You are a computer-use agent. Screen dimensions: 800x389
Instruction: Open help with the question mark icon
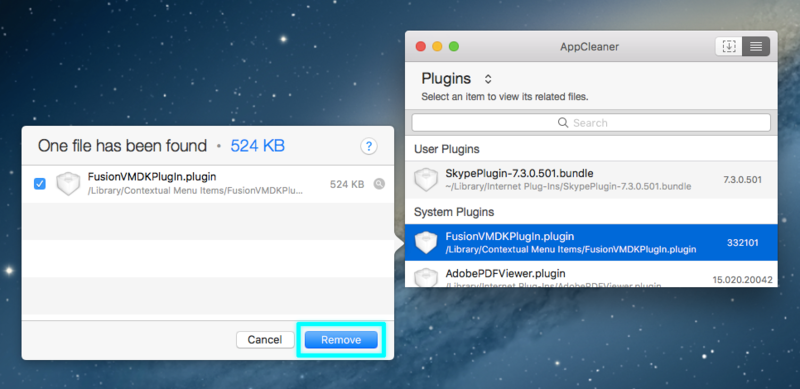[x=369, y=147]
